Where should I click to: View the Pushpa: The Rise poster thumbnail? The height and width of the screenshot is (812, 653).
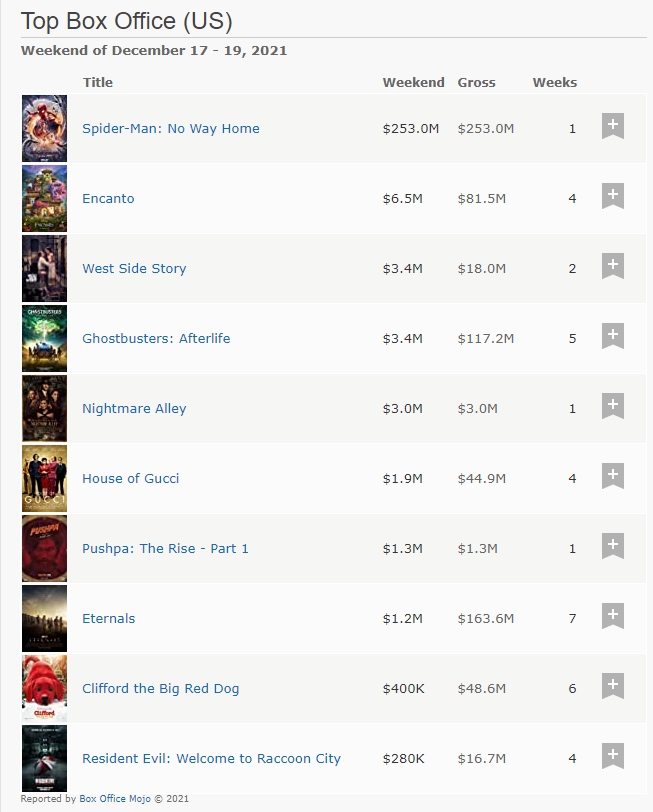tap(45, 548)
